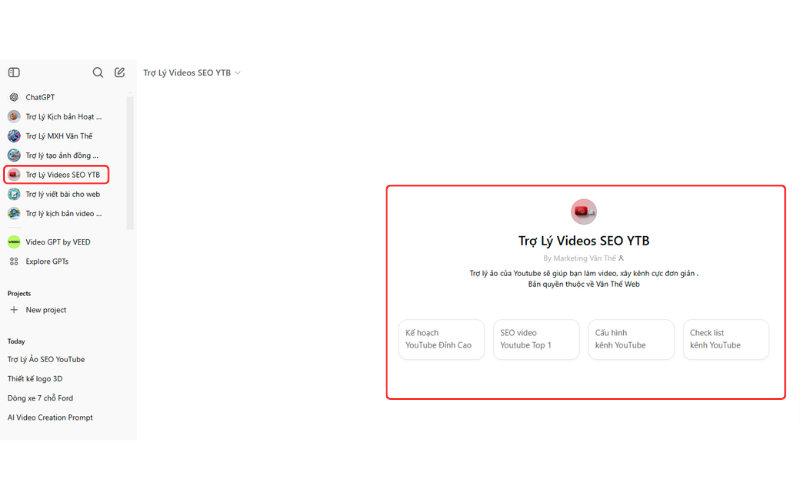Open the Trợ Lý Ảo SEO YouTube chat
The image size is (800, 500).
coord(46,359)
